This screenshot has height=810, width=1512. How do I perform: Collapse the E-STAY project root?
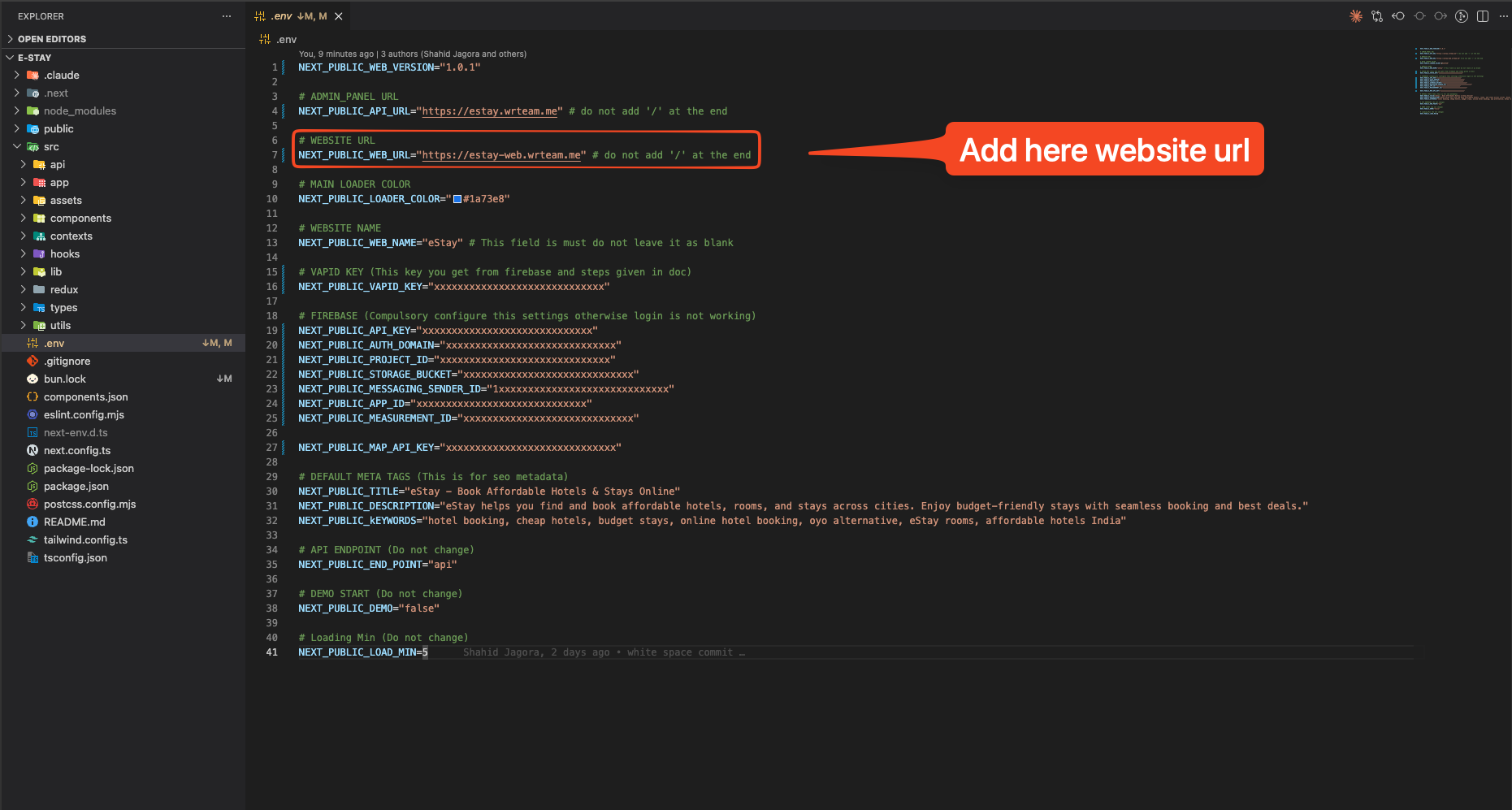click(34, 58)
